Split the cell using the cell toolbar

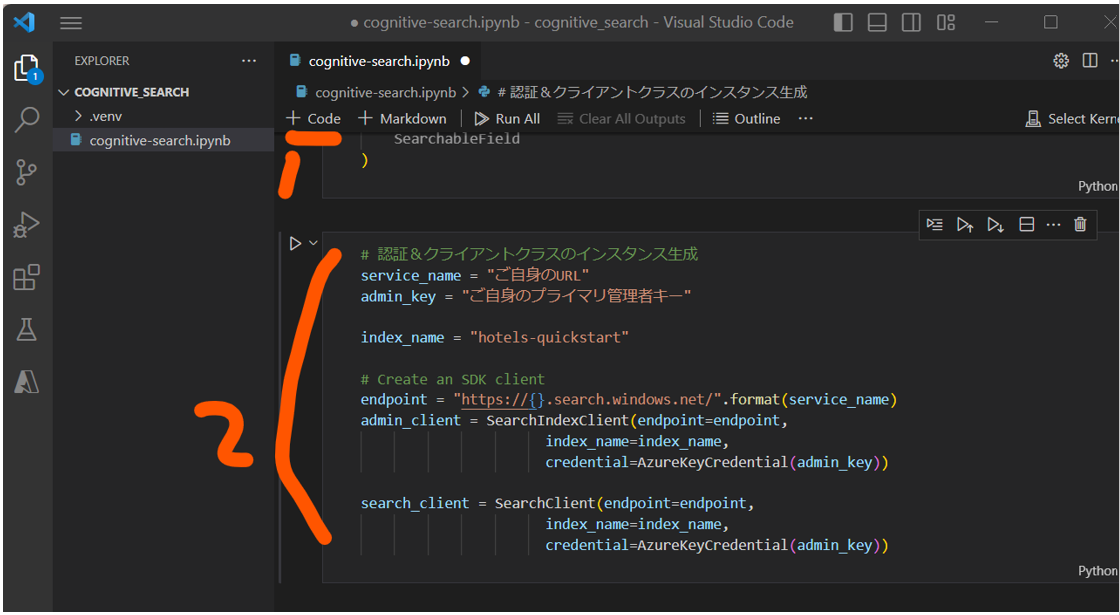(x=1026, y=224)
